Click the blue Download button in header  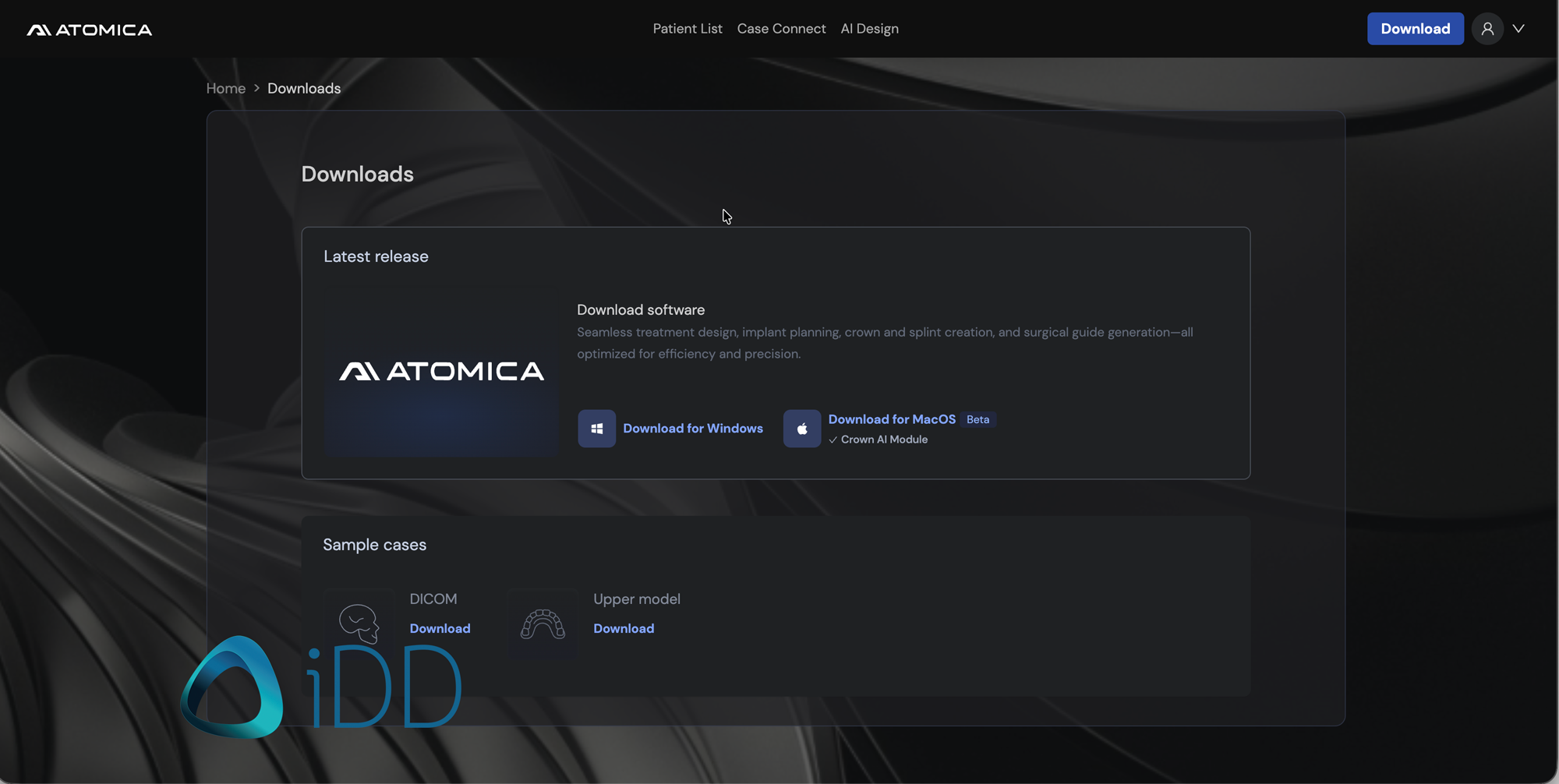1416,29
